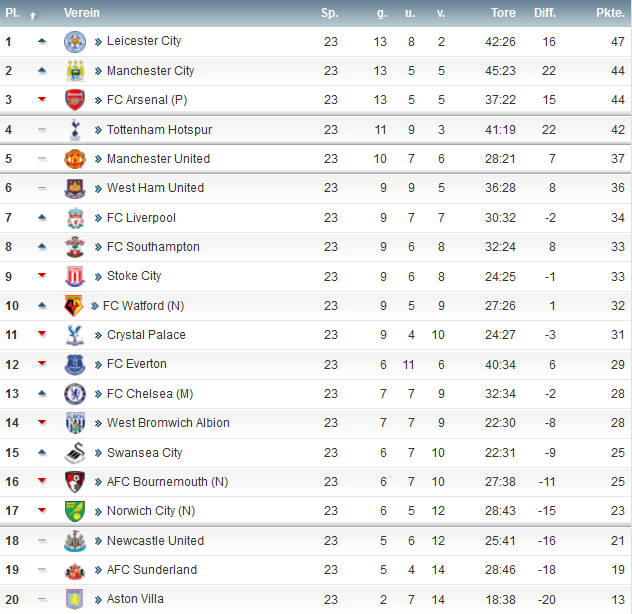Screen dimensions: 632x614
Task: Click the Tottenham Hotspur crest icon
Action: tap(75, 130)
